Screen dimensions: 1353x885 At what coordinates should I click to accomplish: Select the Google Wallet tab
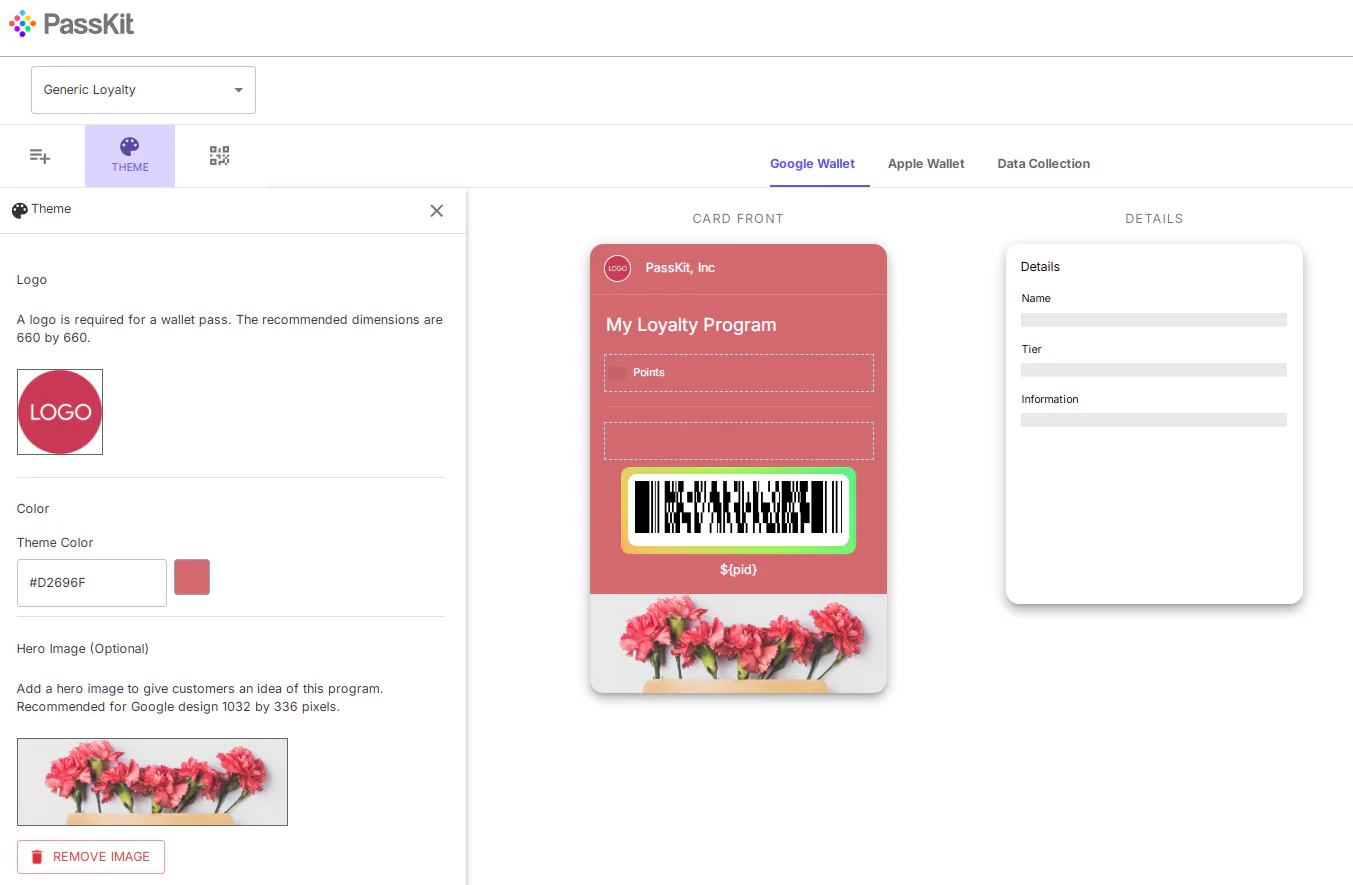tap(812, 164)
